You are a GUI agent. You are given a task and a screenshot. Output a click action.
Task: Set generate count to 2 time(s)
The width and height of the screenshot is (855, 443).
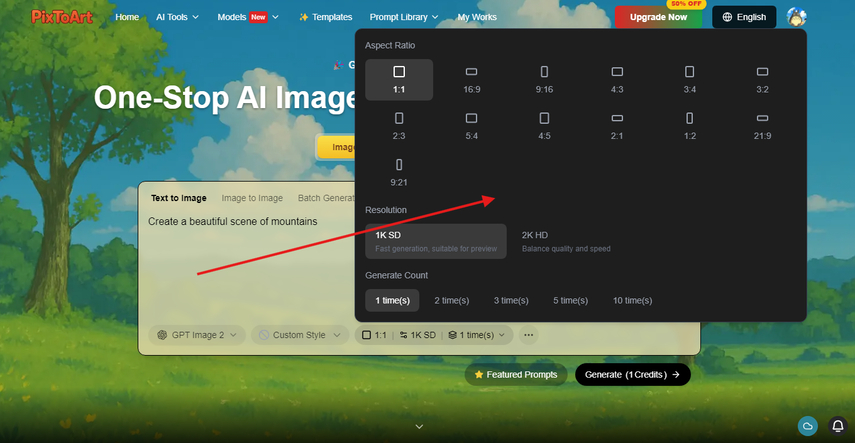[x=451, y=301]
